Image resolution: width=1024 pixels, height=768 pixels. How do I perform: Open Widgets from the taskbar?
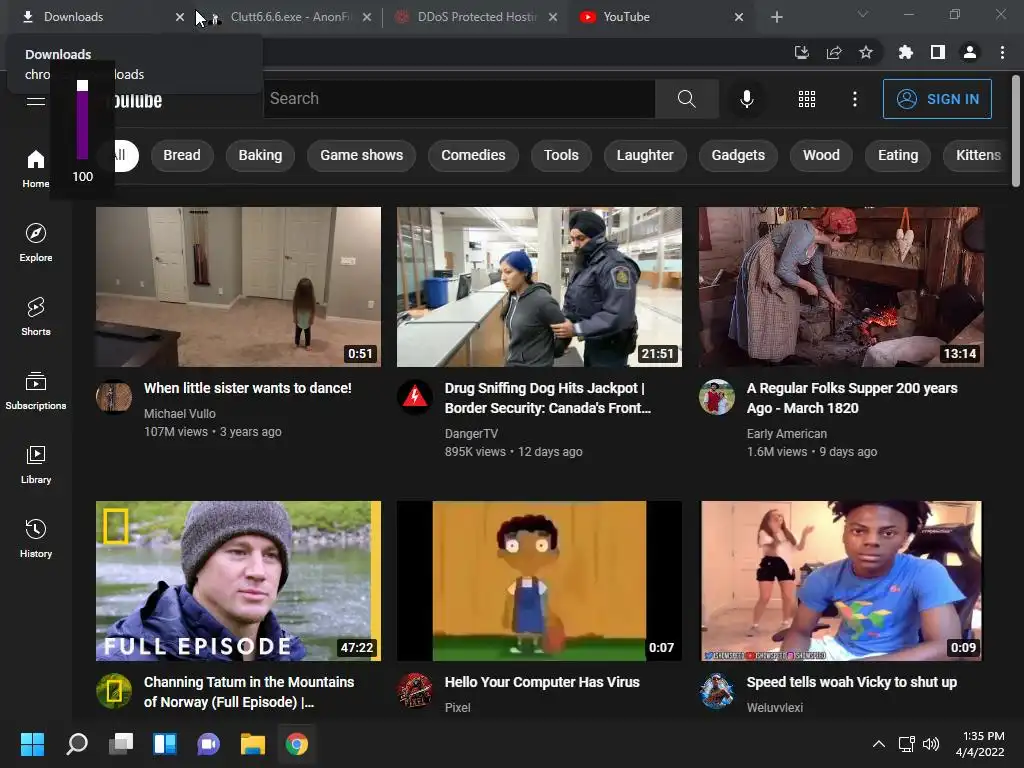tap(165, 744)
